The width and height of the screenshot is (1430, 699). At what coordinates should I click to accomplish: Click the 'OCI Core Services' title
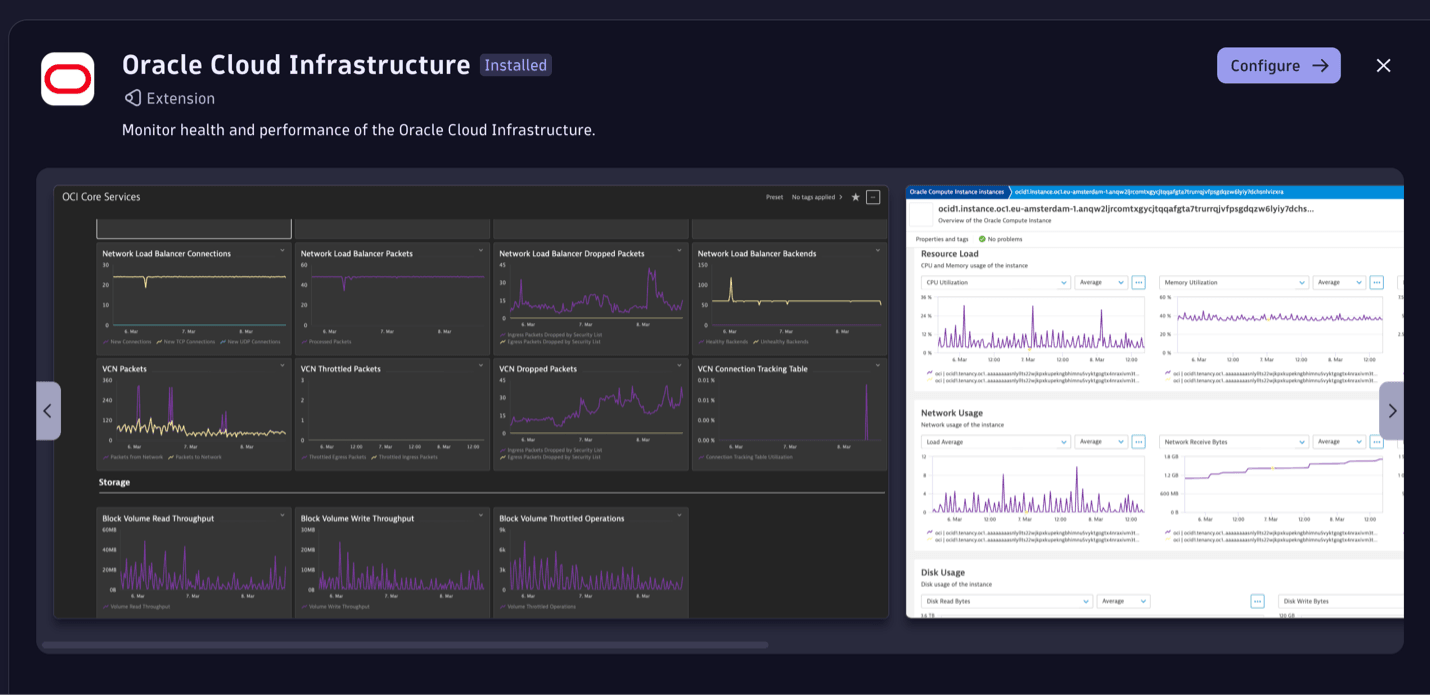pyautogui.click(x=101, y=197)
